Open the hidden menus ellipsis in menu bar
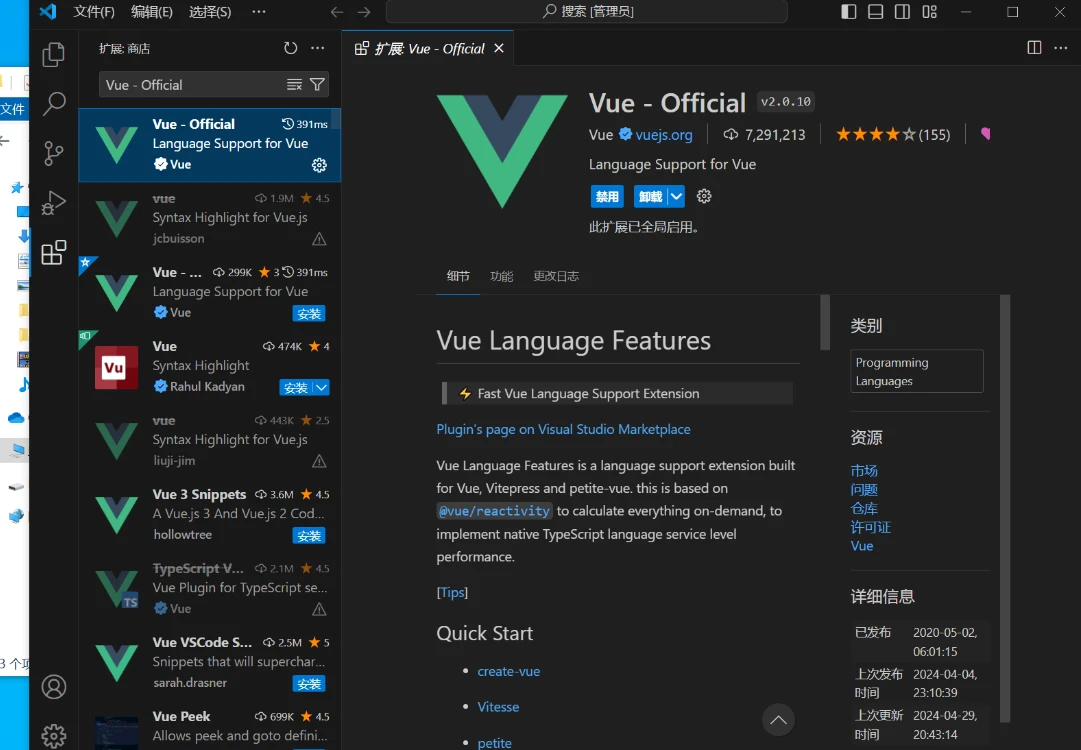1081x750 pixels. [x=259, y=12]
